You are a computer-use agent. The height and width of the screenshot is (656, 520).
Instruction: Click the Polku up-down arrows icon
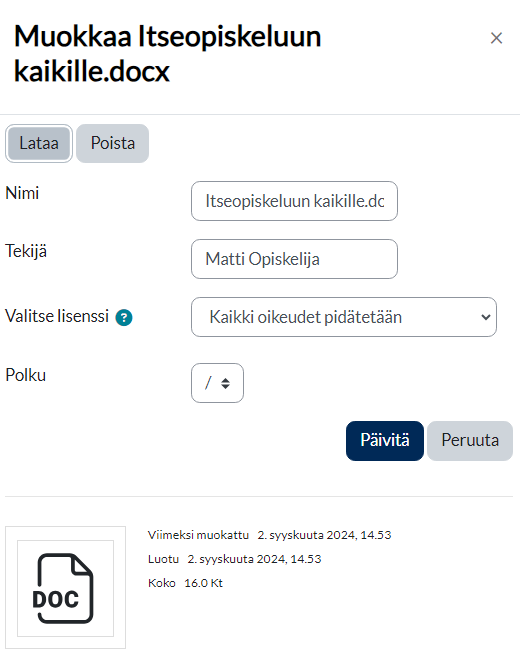point(225,383)
